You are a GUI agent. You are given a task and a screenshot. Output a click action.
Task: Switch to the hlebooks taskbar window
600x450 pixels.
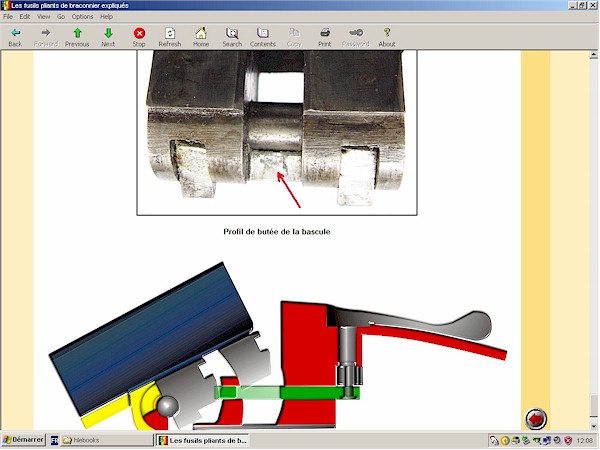tap(107, 440)
